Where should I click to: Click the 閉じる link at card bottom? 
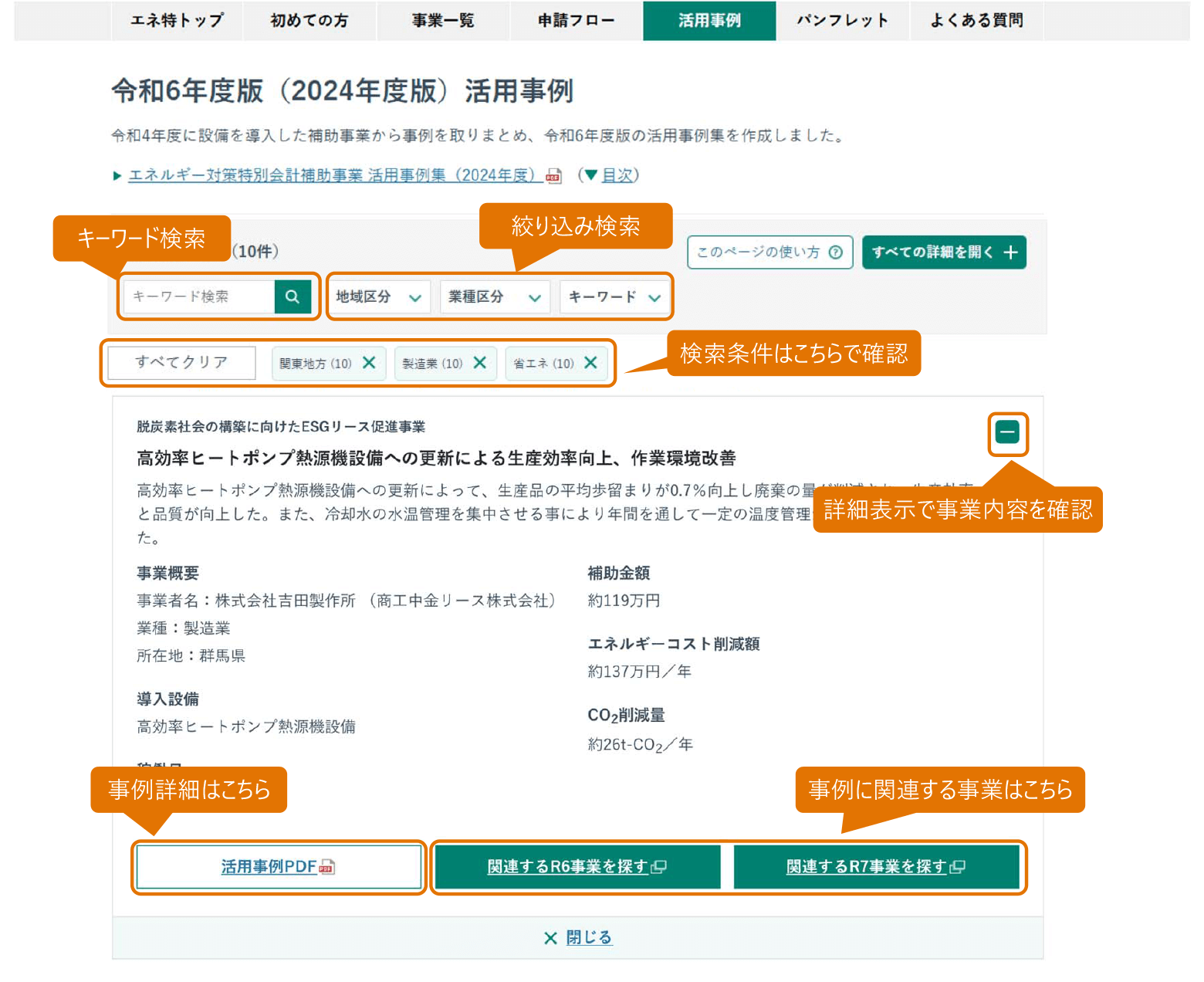tap(589, 938)
